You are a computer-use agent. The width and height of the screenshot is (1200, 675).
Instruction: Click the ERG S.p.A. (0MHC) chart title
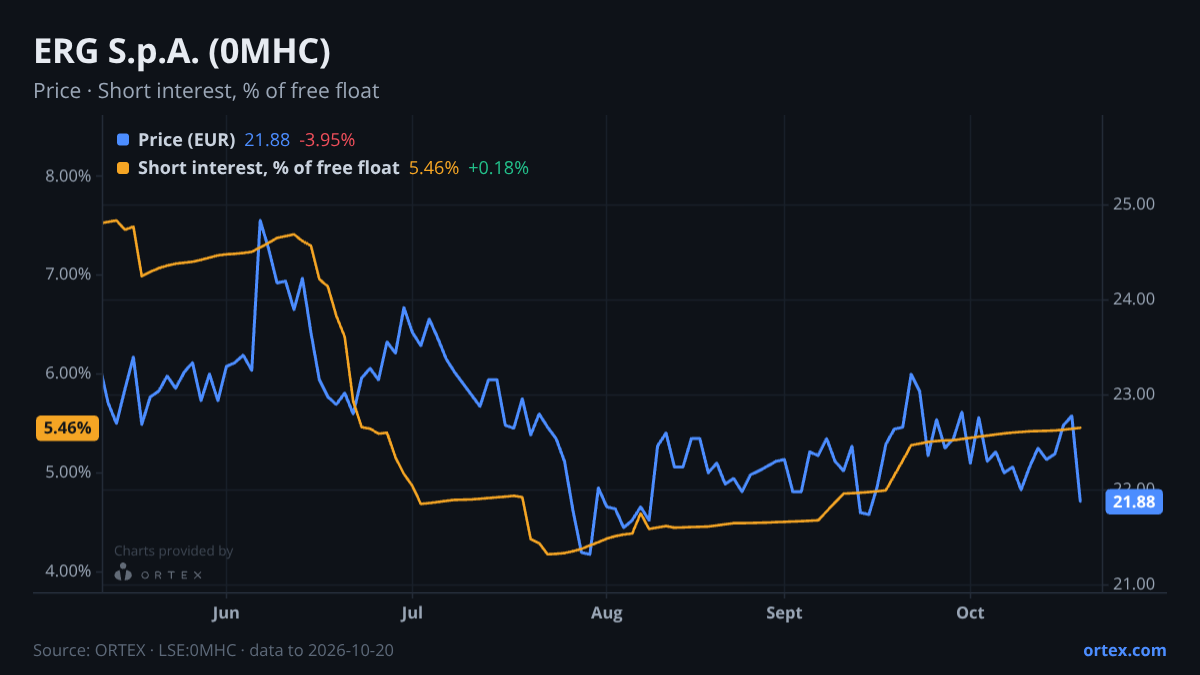(x=182, y=52)
